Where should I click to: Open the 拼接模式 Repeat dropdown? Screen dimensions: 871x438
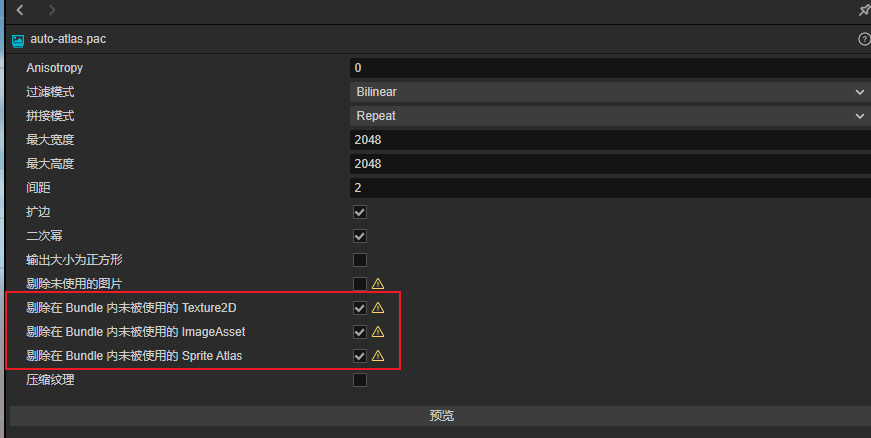pos(610,116)
